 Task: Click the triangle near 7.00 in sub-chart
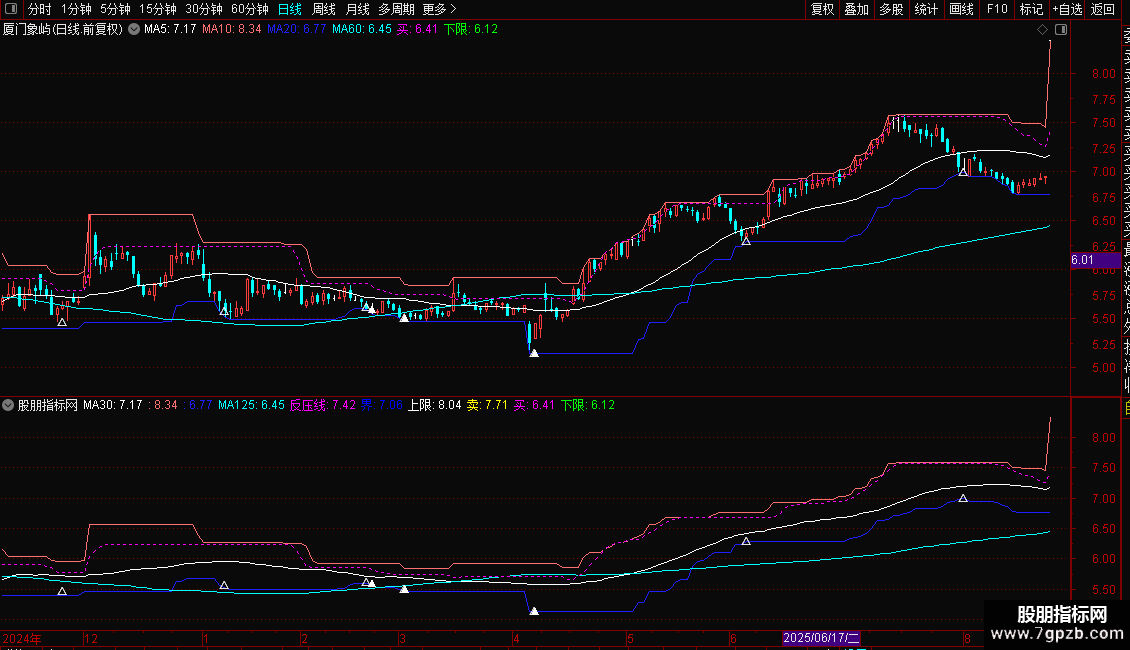point(963,499)
